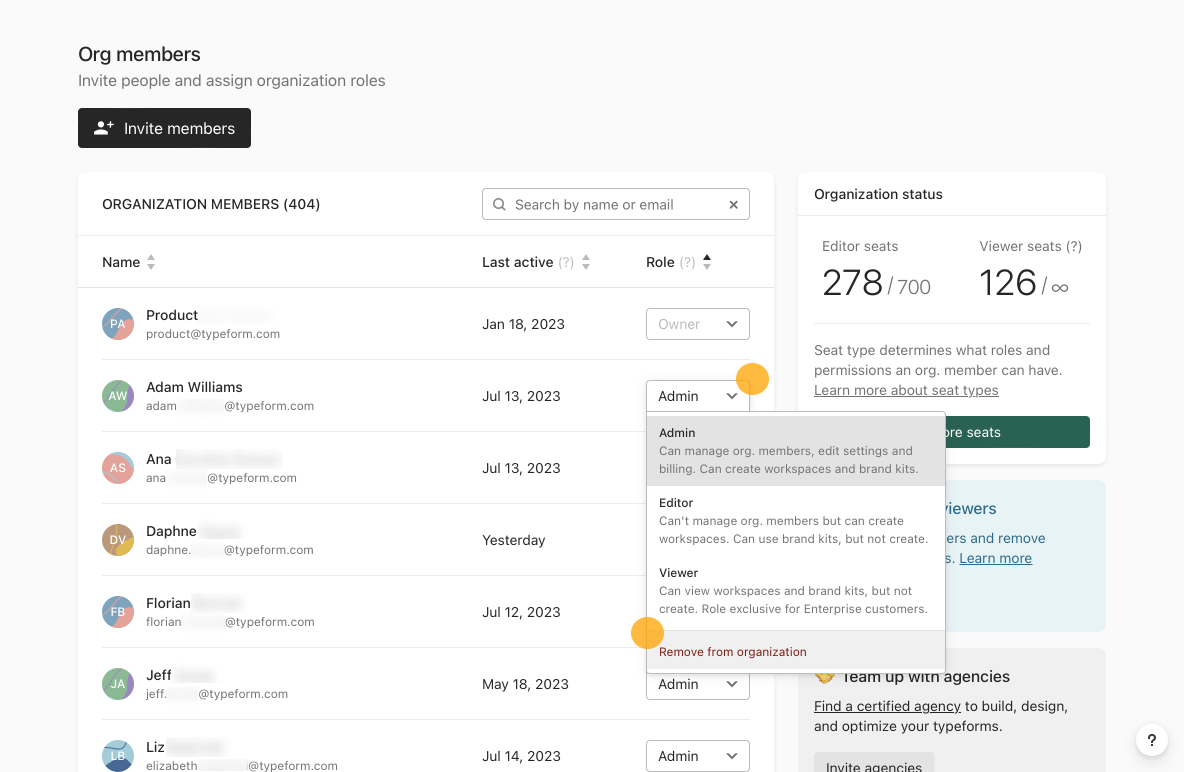Choose the Viewer role option in the menu

(x=796, y=591)
